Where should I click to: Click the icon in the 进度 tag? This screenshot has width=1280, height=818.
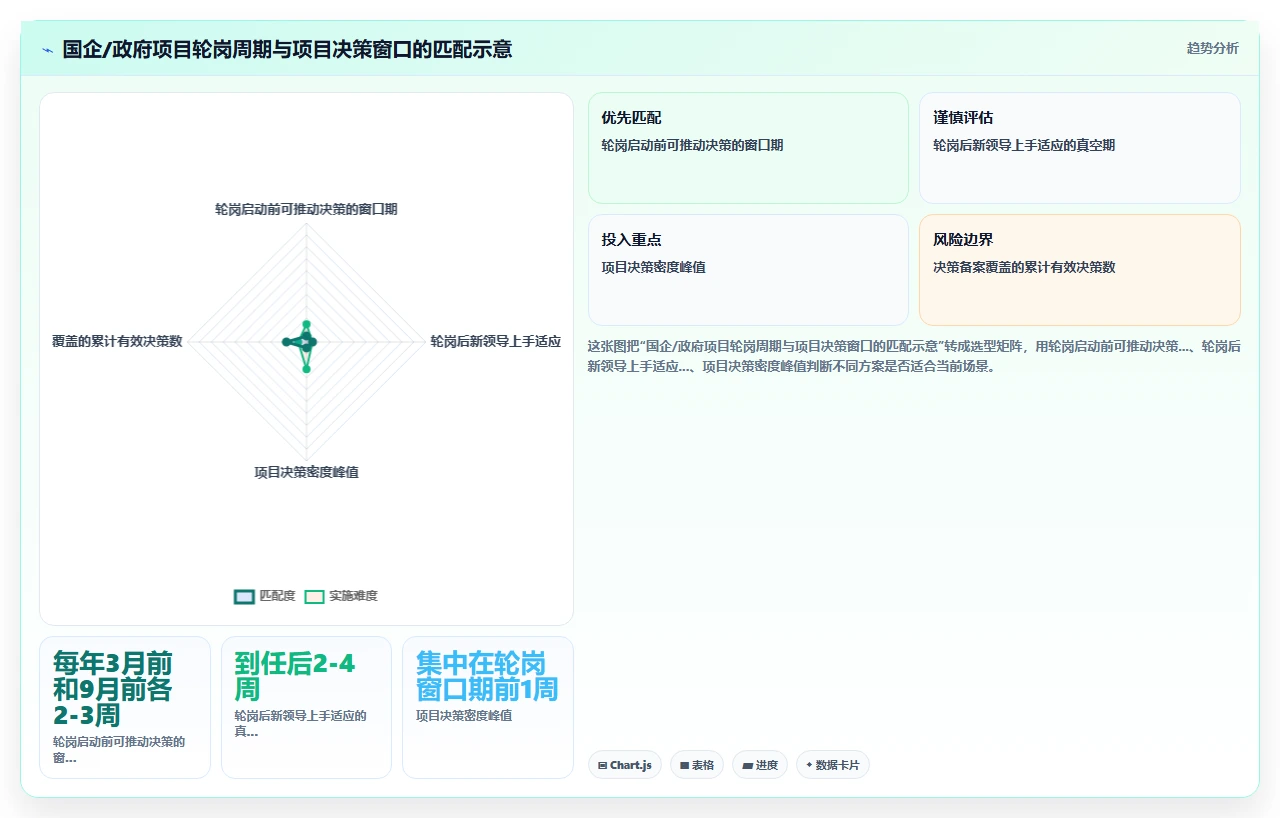tap(747, 765)
